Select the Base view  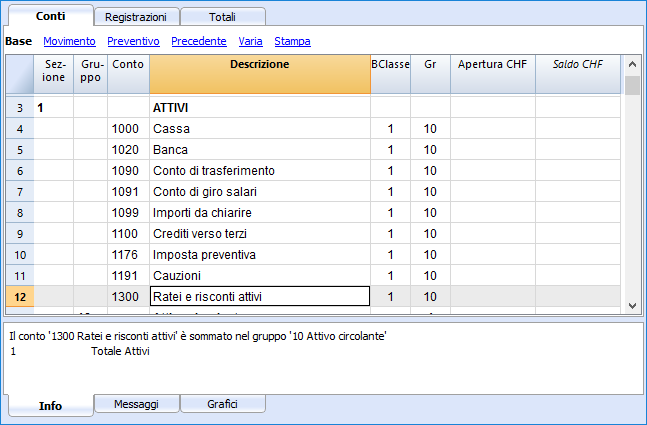(x=19, y=41)
